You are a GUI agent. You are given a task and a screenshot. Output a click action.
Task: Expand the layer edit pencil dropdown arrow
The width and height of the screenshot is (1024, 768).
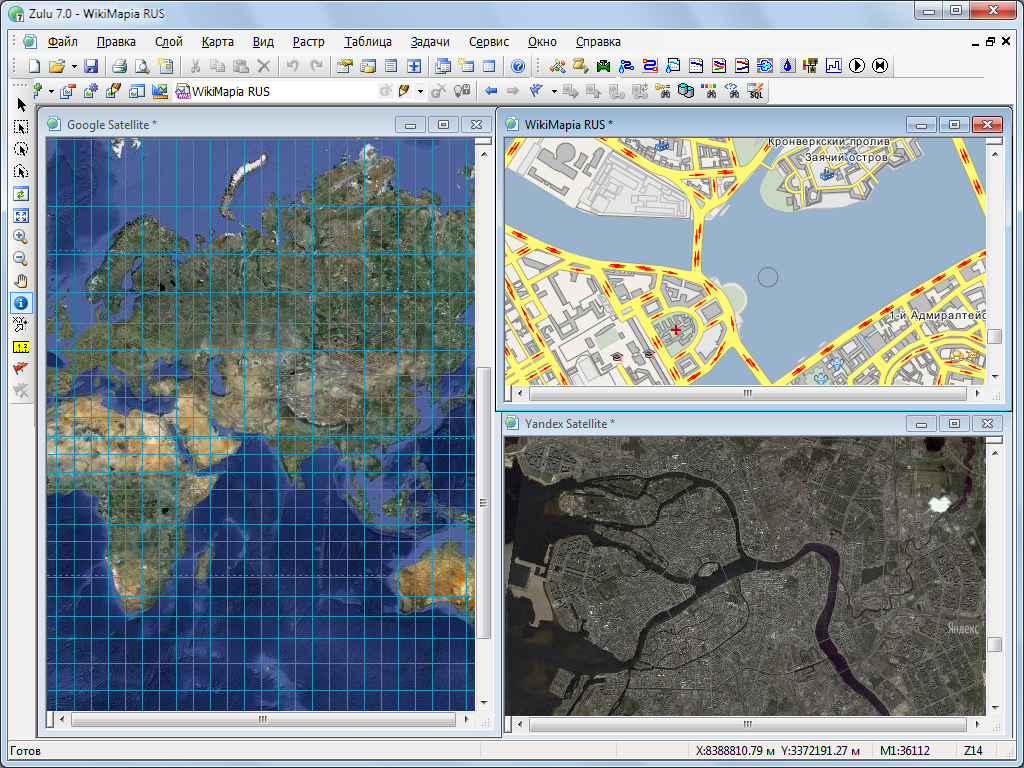tap(420, 92)
